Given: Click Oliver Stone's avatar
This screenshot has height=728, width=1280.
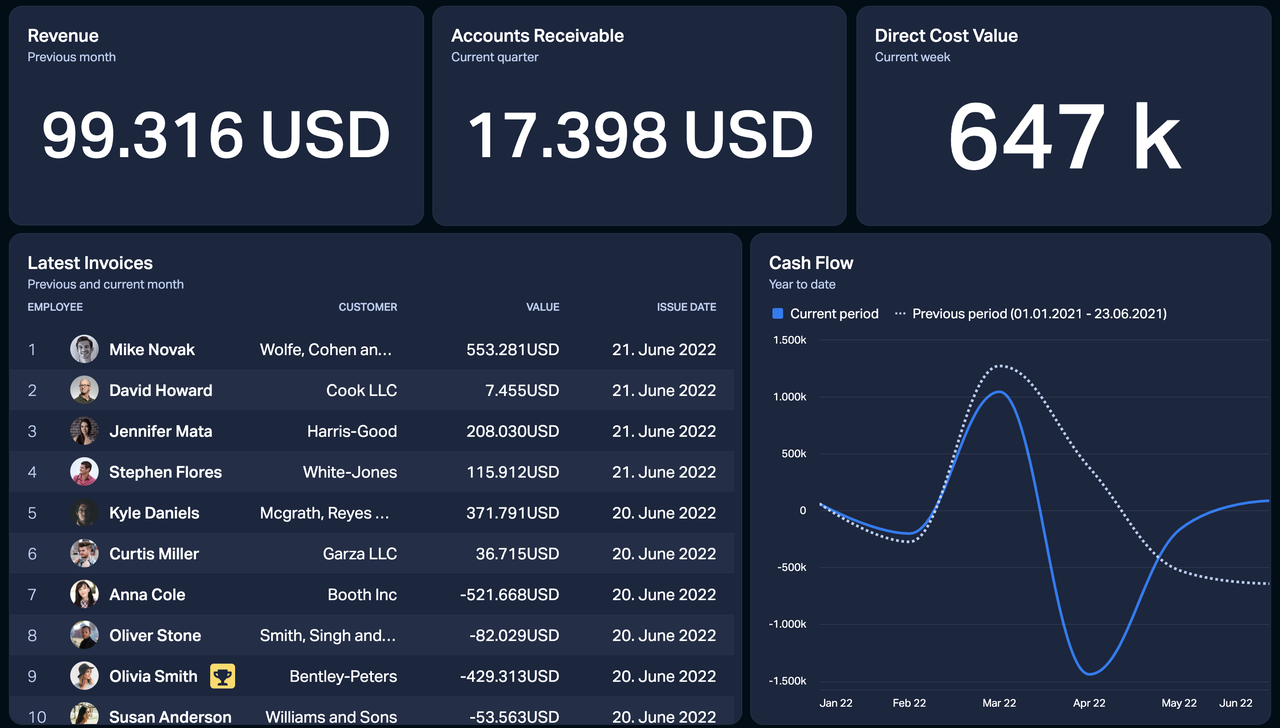Looking at the screenshot, I should pos(84,635).
